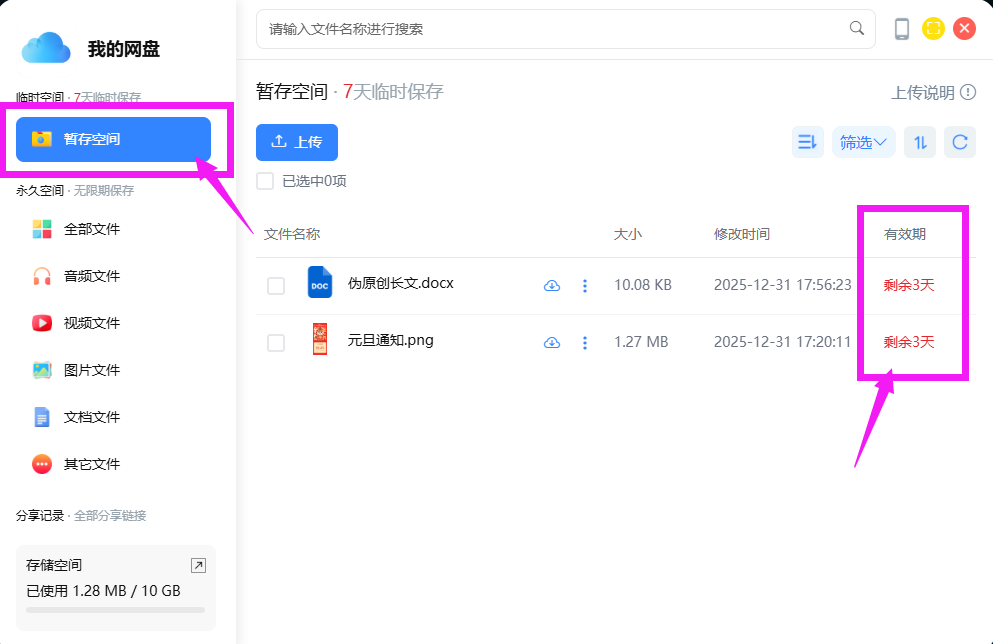This screenshot has width=993, height=644.
Task: Click the download icon for 元旦通知.png
Action: click(552, 343)
